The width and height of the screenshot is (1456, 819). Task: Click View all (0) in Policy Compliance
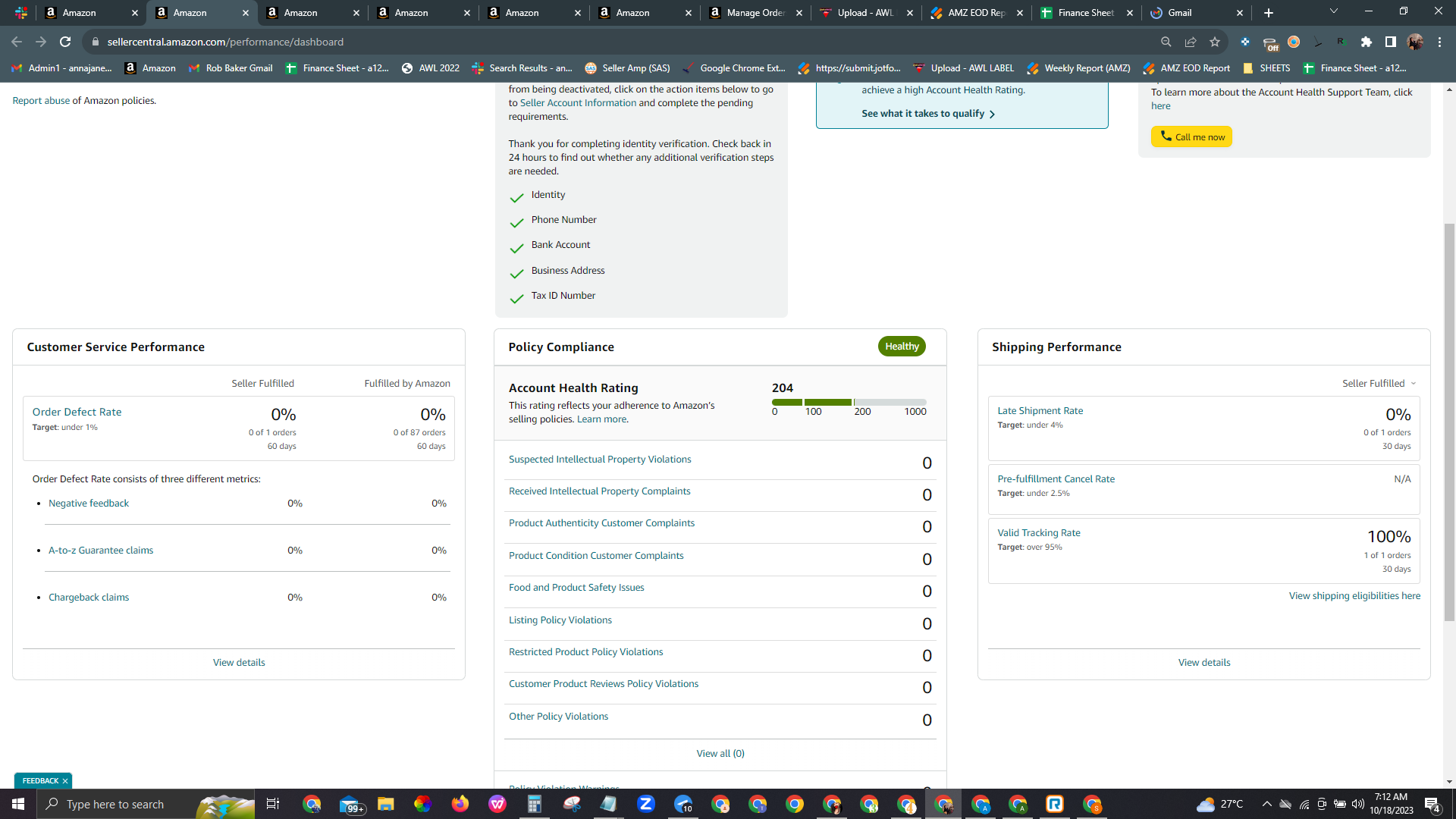(720, 754)
